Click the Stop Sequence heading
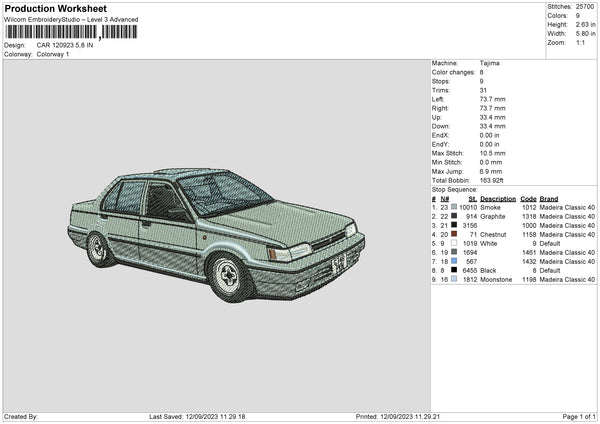The height and width of the screenshot is (424, 600). pos(455,189)
